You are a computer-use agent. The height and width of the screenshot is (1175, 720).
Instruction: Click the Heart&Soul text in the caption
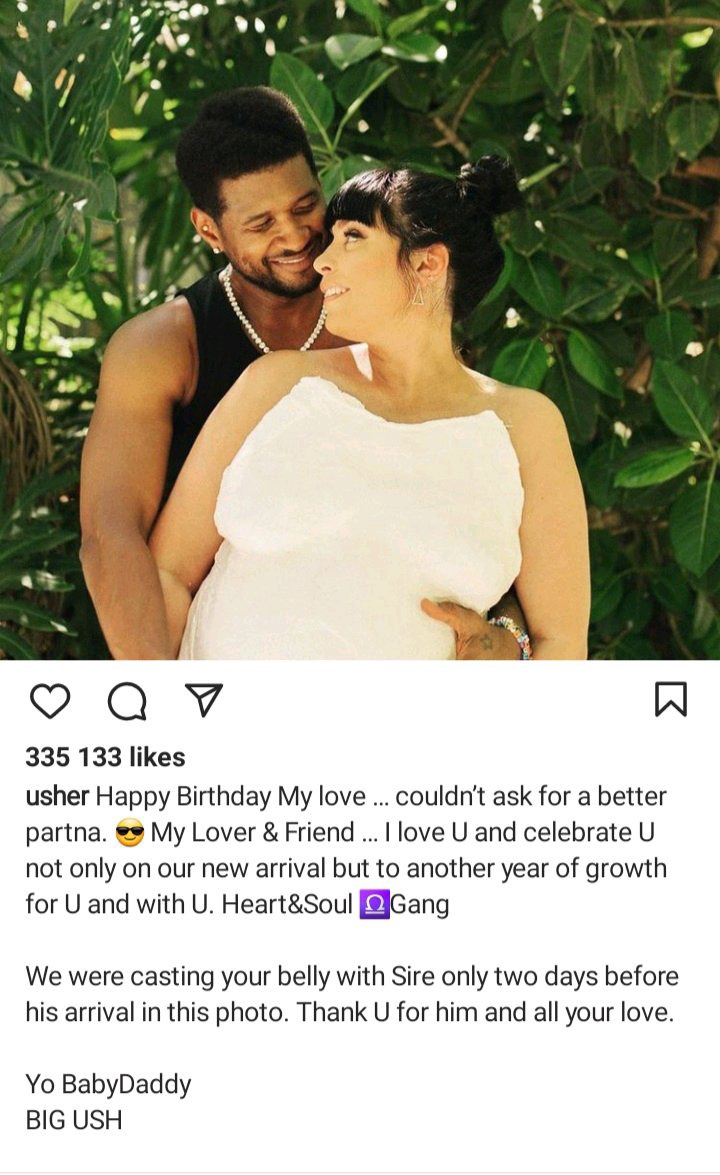[287, 904]
